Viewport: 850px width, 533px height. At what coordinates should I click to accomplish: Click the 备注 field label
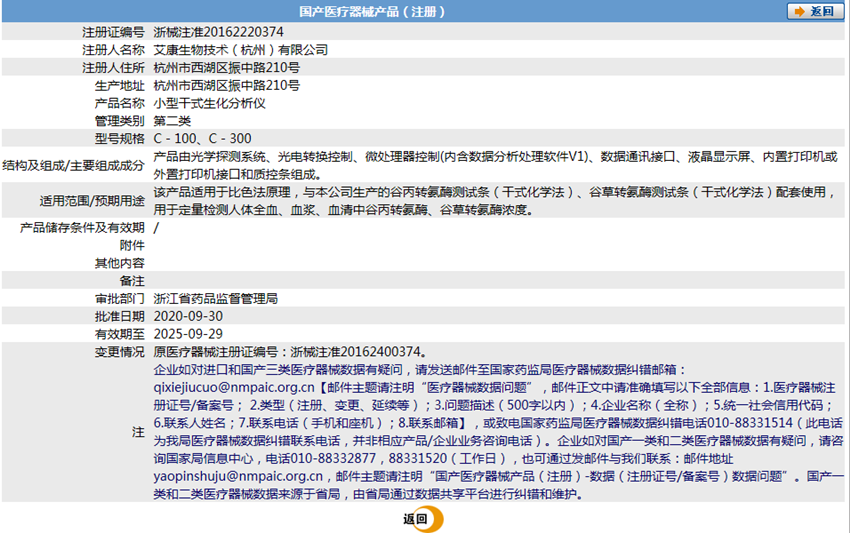[x=132, y=281]
